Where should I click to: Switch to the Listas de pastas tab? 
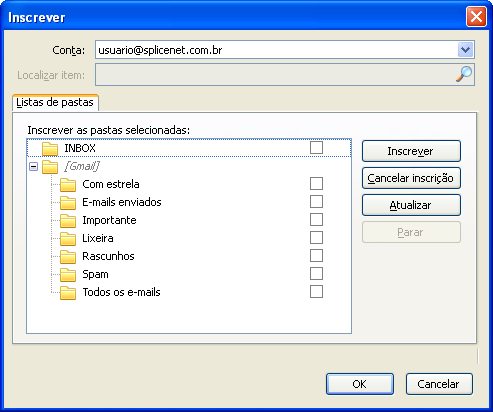(x=55, y=102)
